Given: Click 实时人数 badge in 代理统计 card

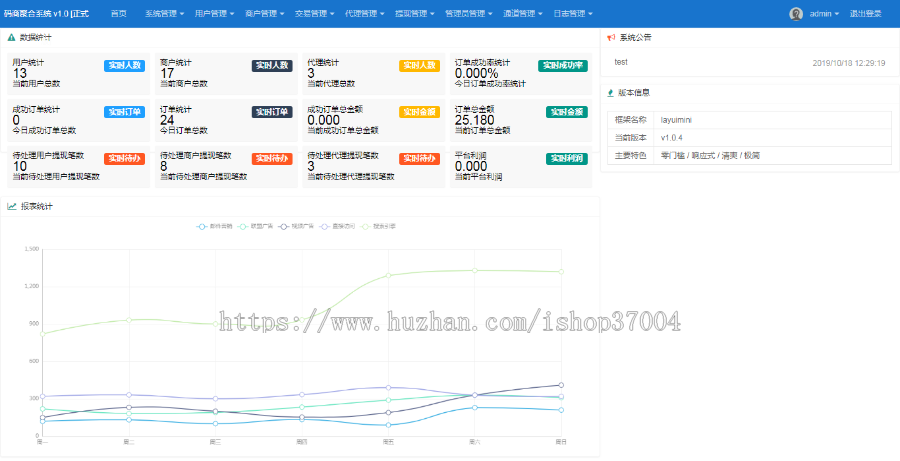Looking at the screenshot, I should pyautogui.click(x=420, y=65).
